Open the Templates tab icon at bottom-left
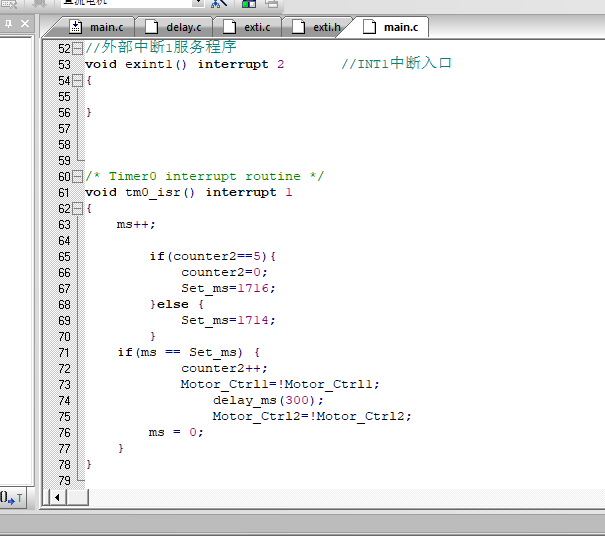The height and width of the screenshot is (537, 605). tap(12, 498)
